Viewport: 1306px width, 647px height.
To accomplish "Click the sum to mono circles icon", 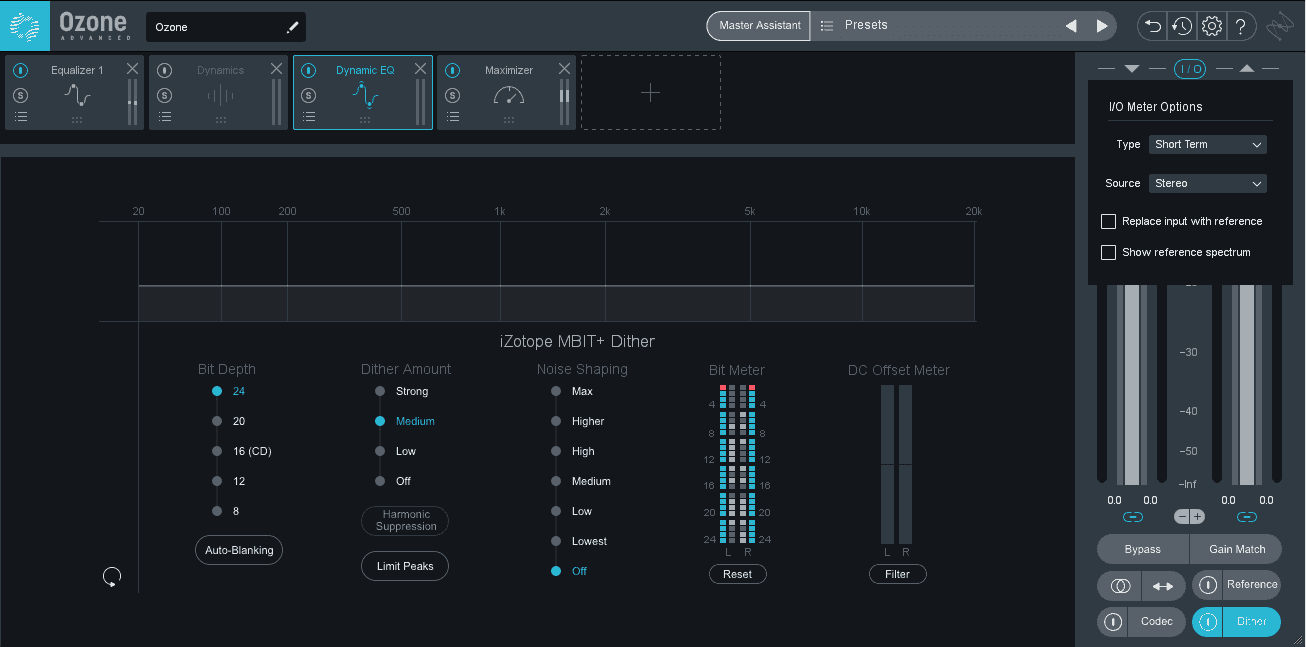I will tap(1120, 586).
